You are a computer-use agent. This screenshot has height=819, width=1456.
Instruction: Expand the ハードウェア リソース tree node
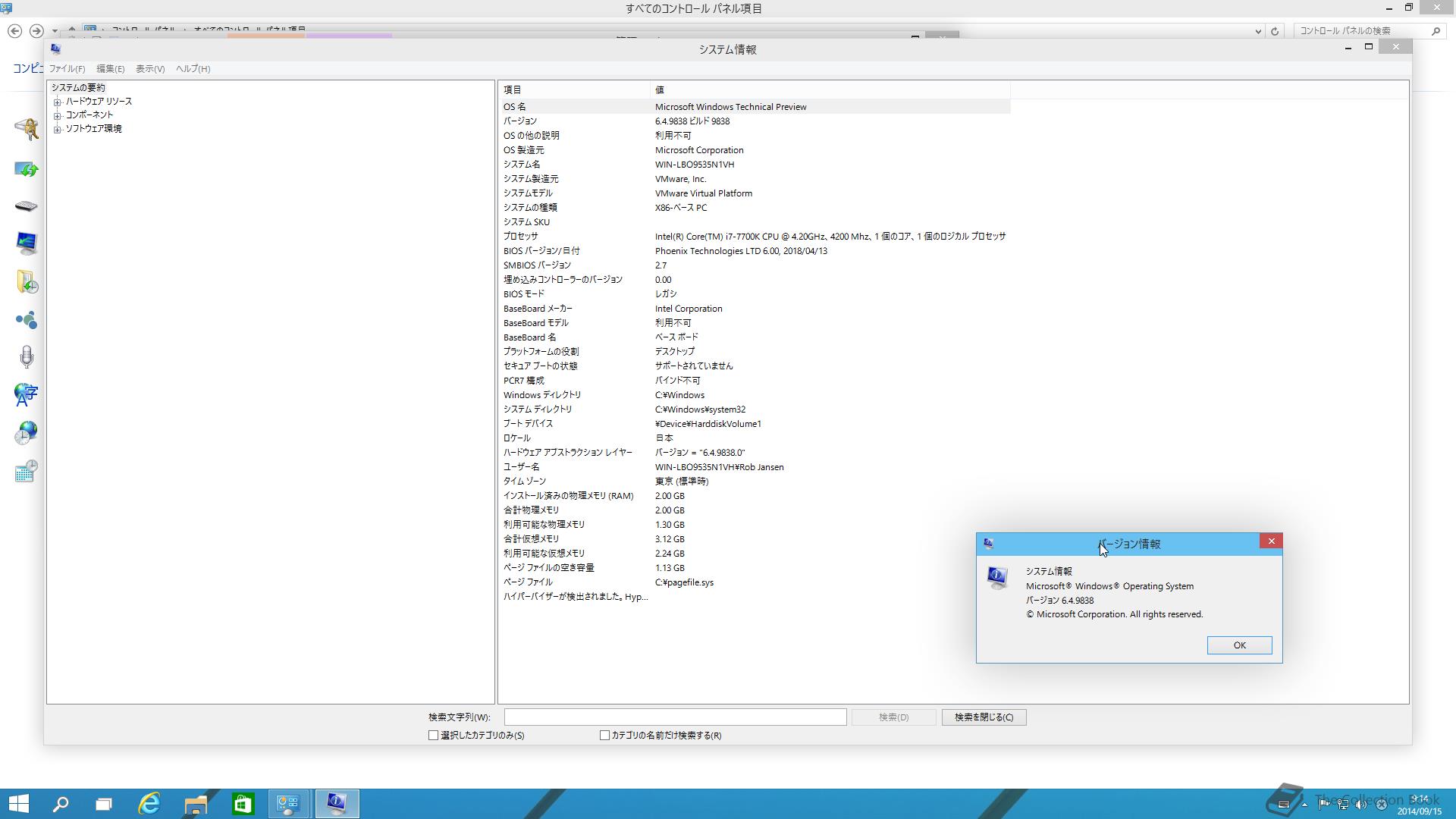(x=58, y=102)
